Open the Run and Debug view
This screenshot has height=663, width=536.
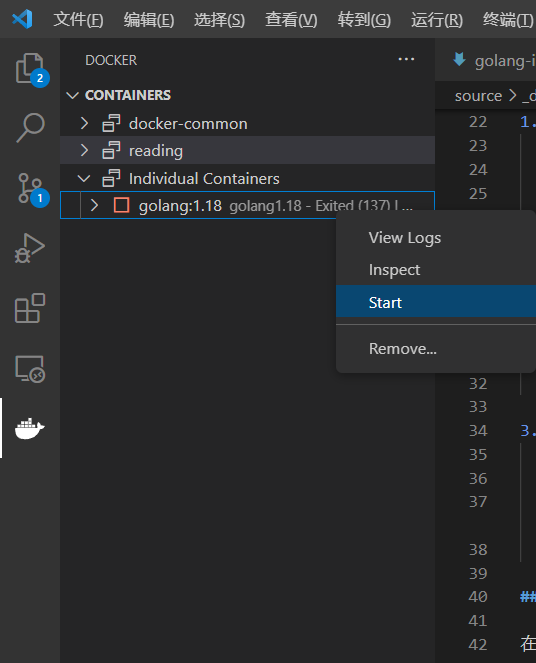(x=30, y=248)
